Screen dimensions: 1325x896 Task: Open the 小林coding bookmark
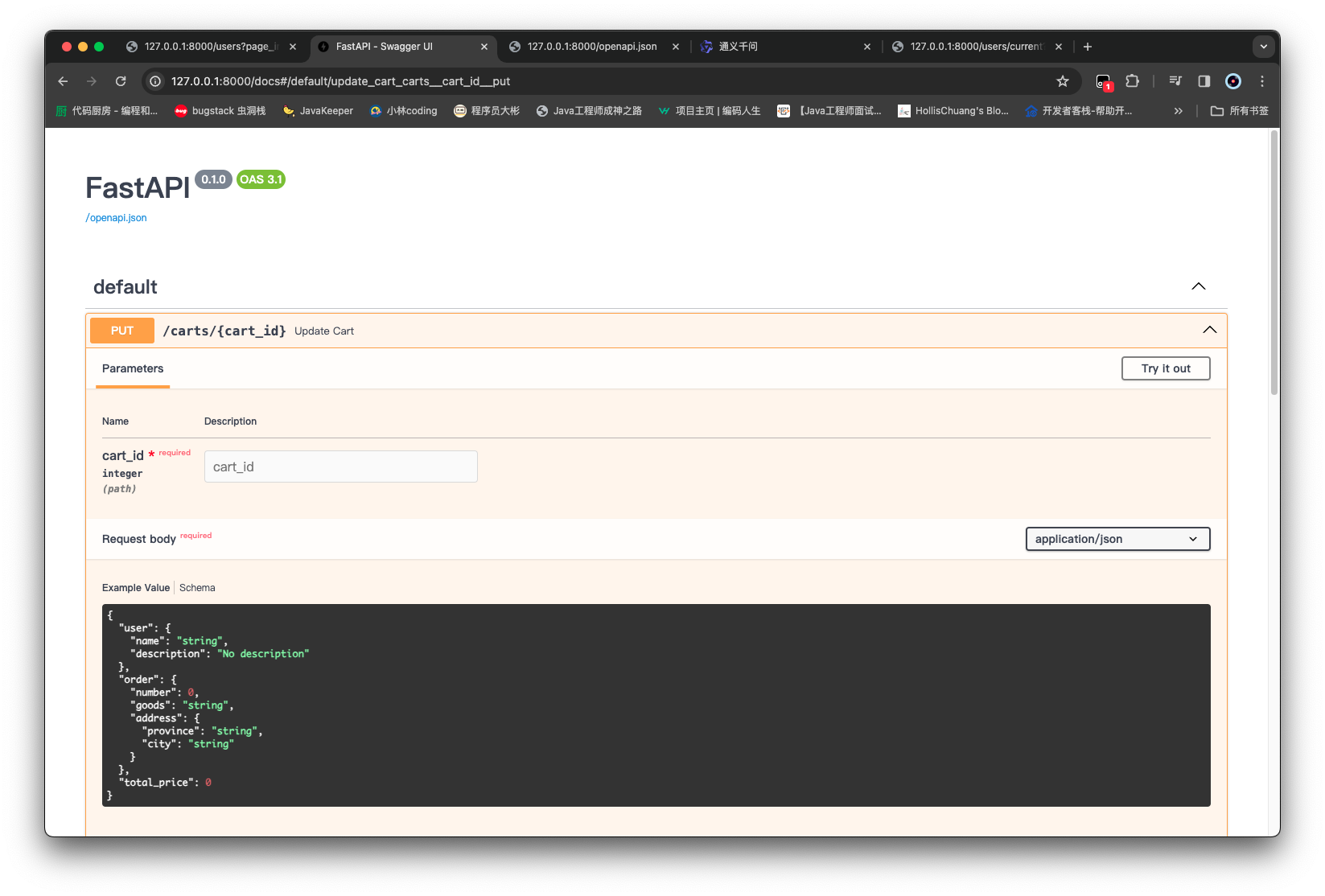403,111
